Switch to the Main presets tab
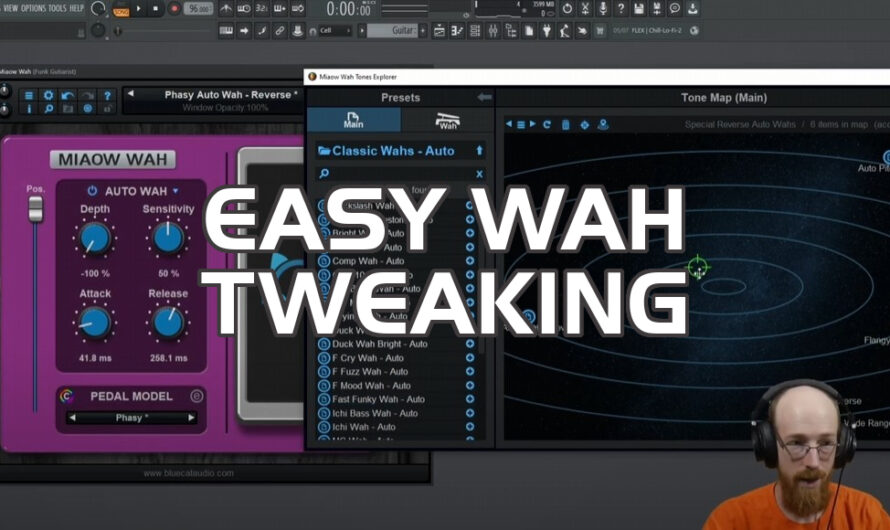 [354, 120]
